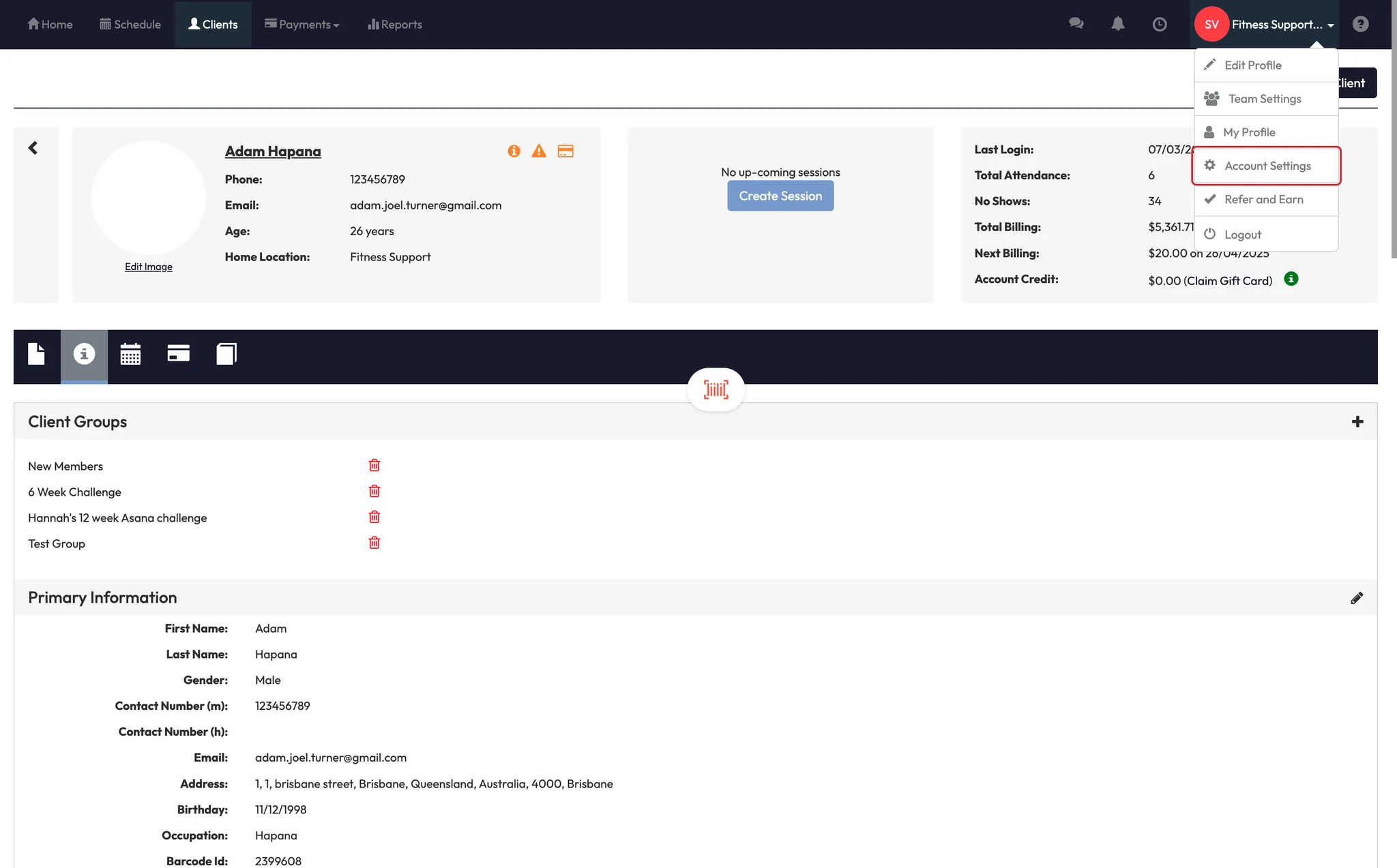Click the barcode scanner icon
The image size is (1397, 868).
coord(716,389)
